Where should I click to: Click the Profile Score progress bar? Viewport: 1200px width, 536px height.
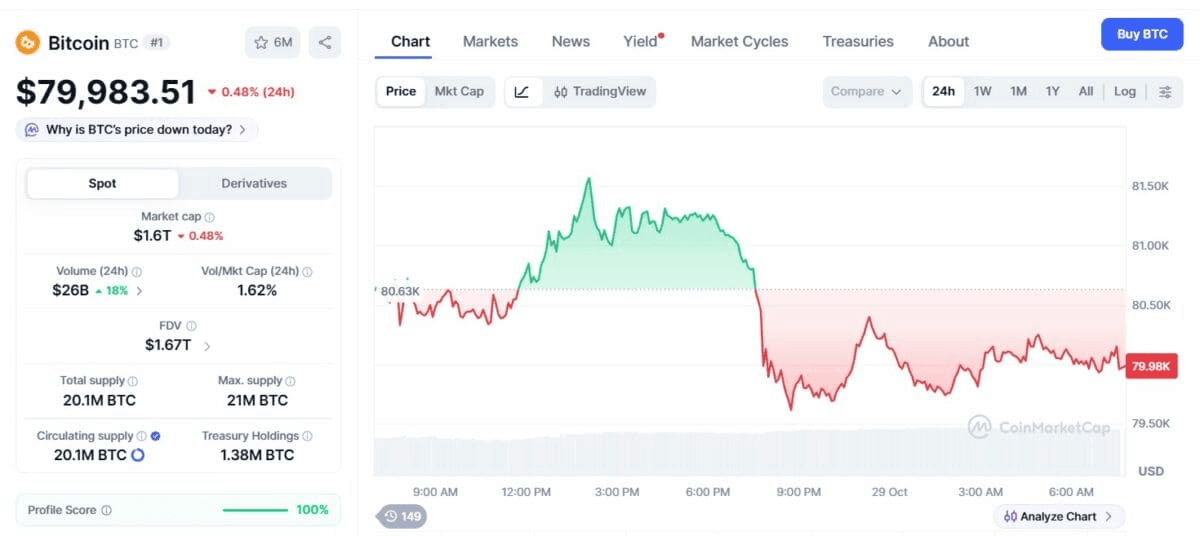click(x=255, y=510)
